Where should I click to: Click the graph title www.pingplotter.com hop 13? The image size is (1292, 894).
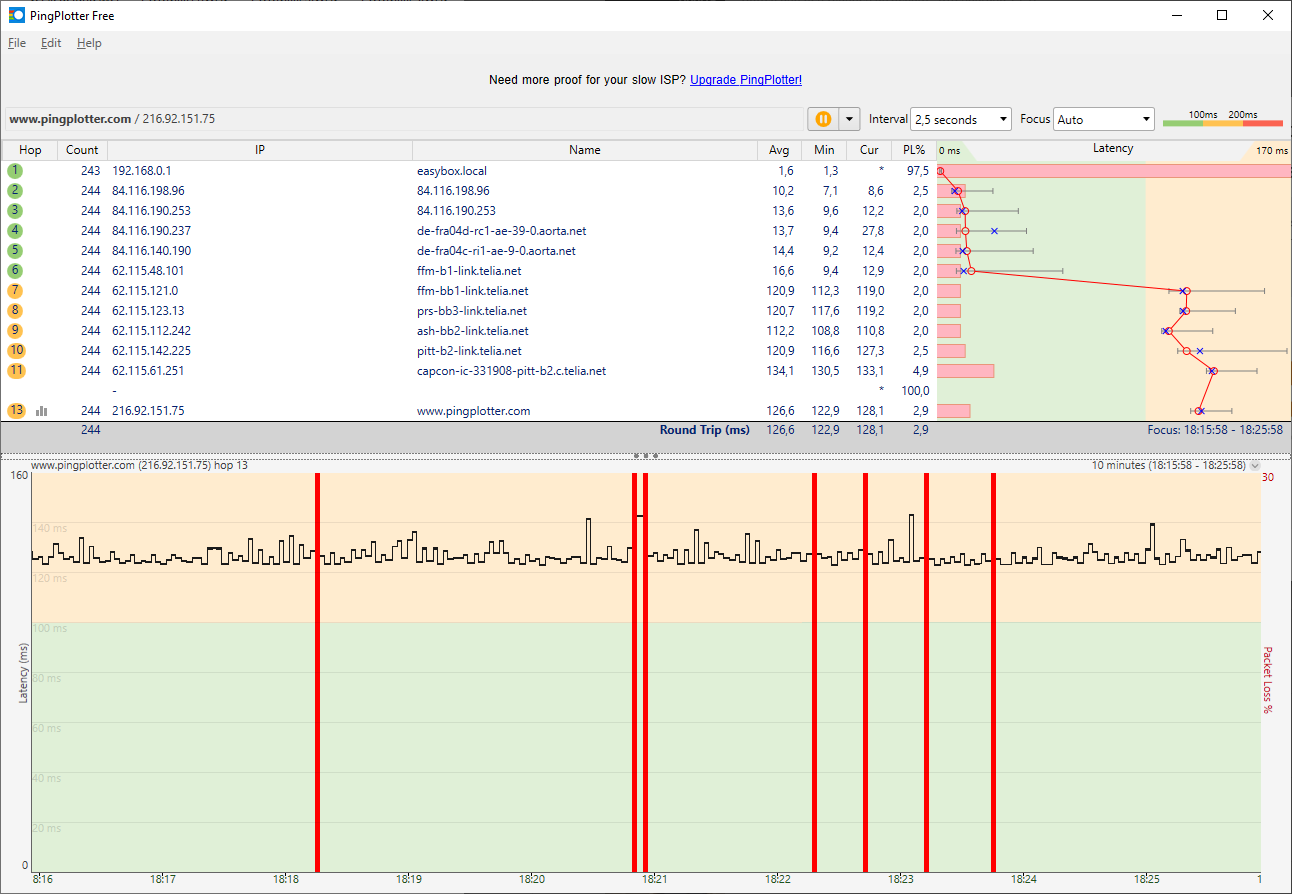(140, 465)
